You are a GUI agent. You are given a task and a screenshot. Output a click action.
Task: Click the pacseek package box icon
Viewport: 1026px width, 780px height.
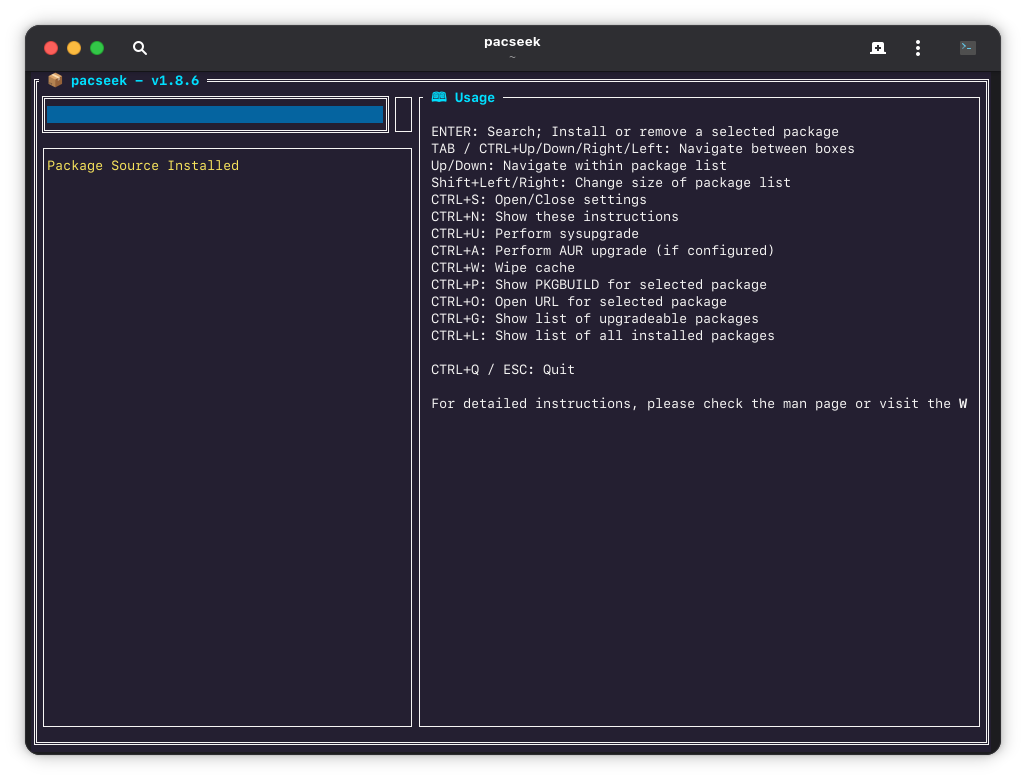pos(56,80)
